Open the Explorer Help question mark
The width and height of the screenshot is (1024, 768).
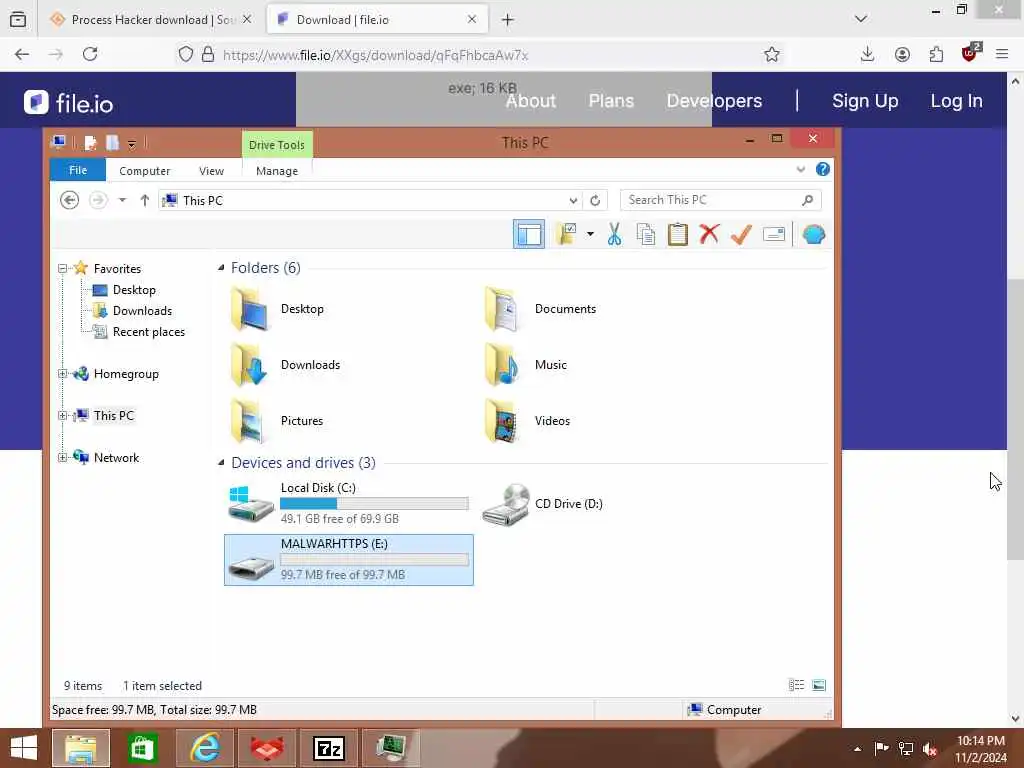[x=823, y=170]
